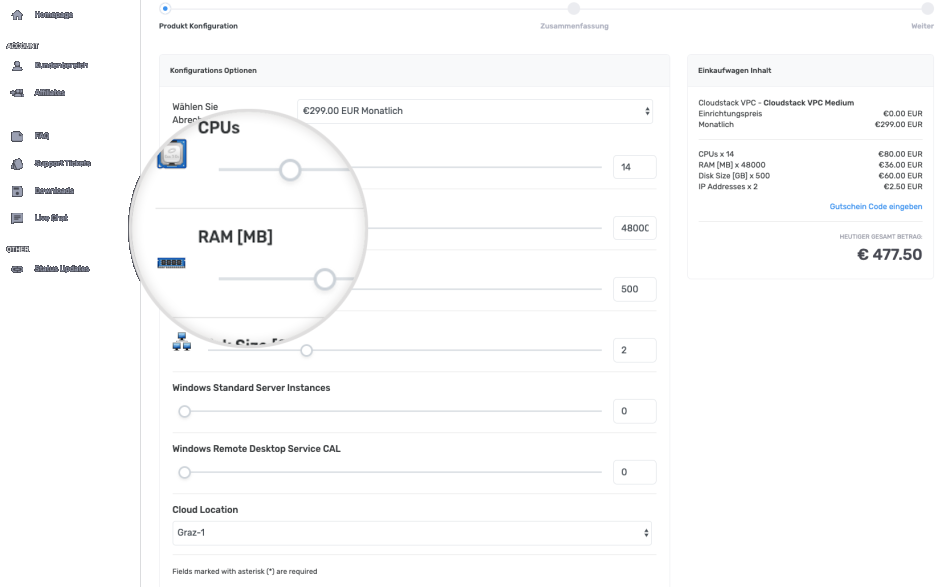The width and height of the screenshot is (950, 587).
Task: Go to the Produkt Konfiguration step
Action: pyautogui.click(x=165, y=9)
